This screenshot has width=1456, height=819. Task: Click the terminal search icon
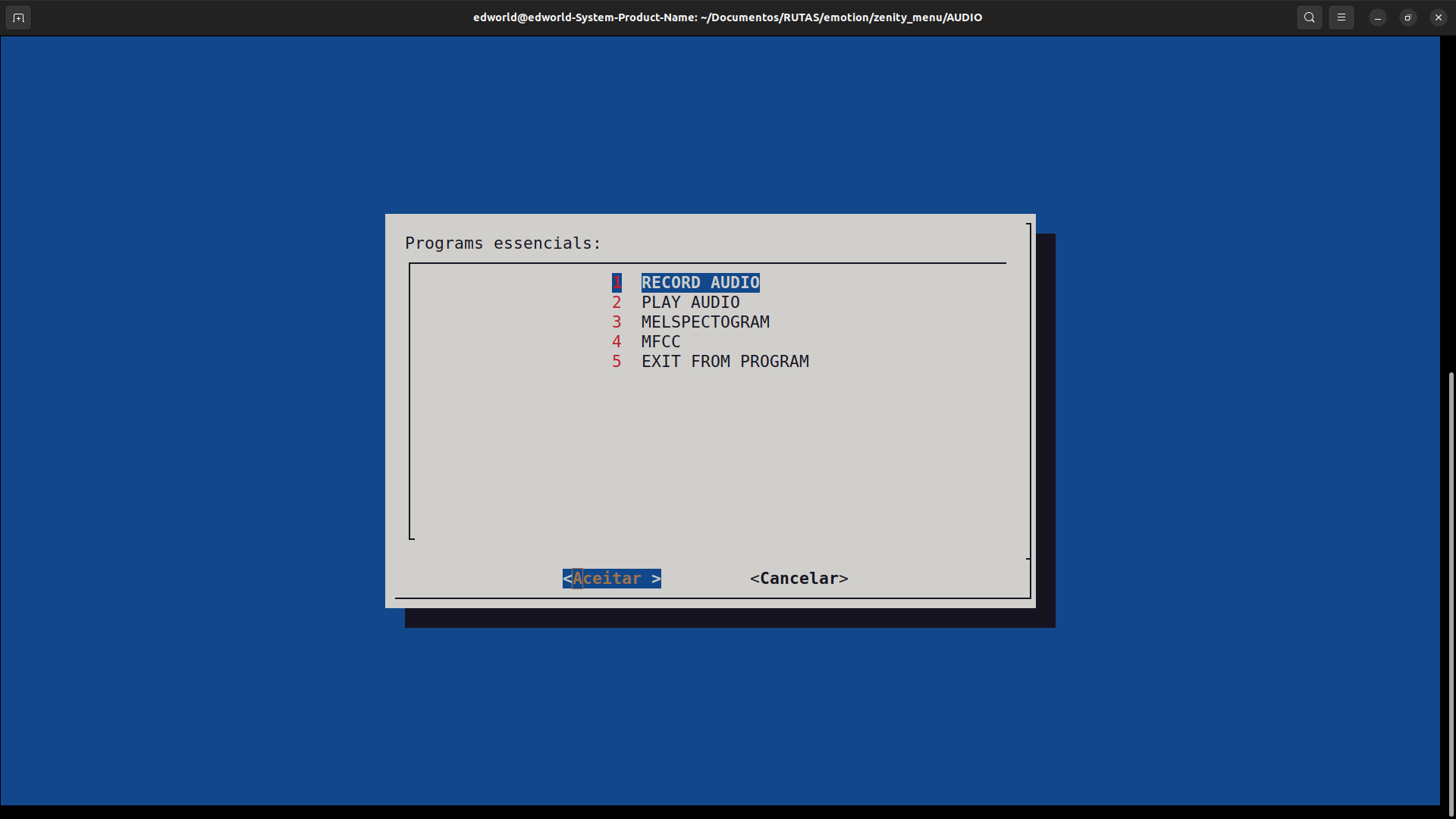click(1309, 17)
